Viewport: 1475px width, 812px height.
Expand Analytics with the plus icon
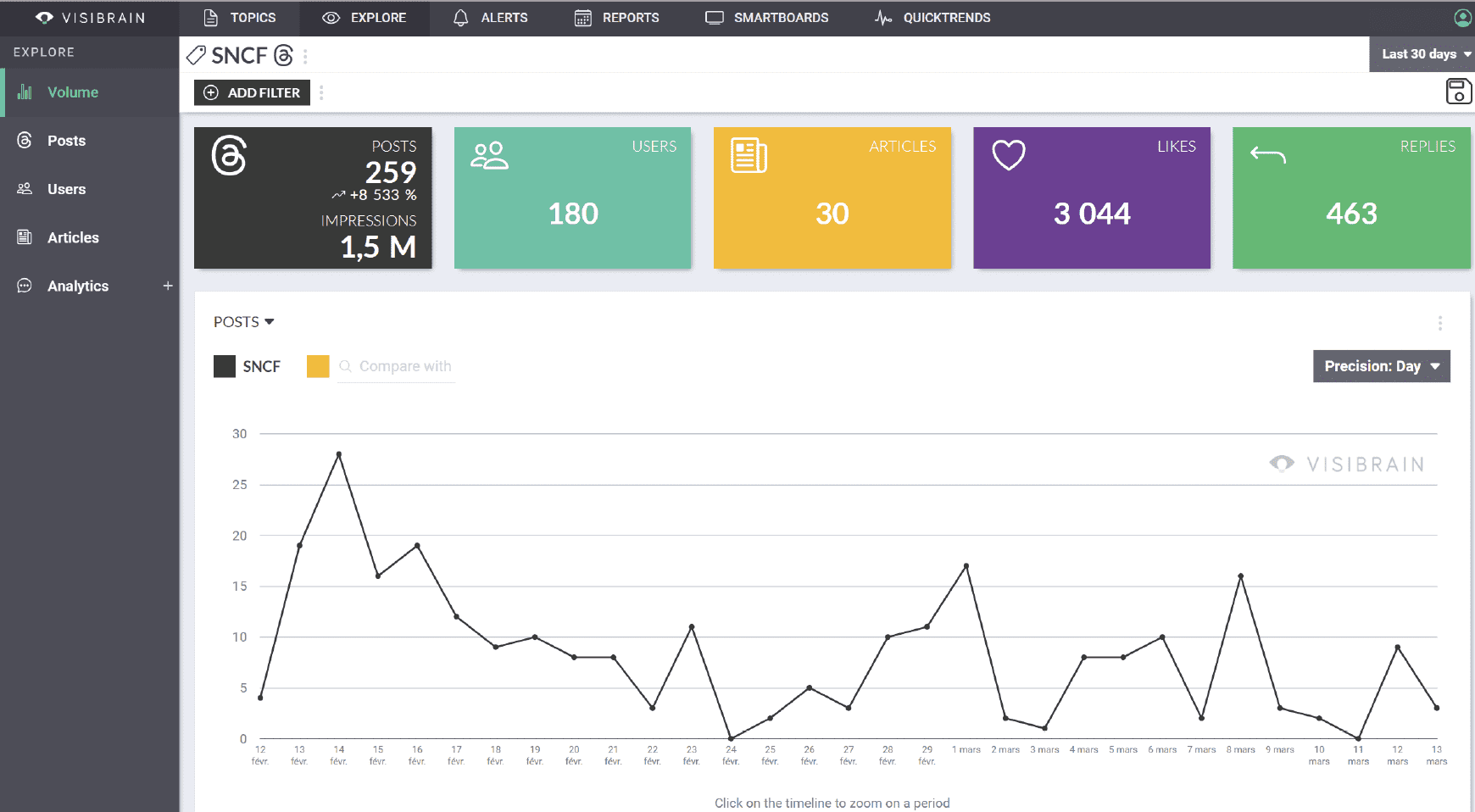pos(168,286)
